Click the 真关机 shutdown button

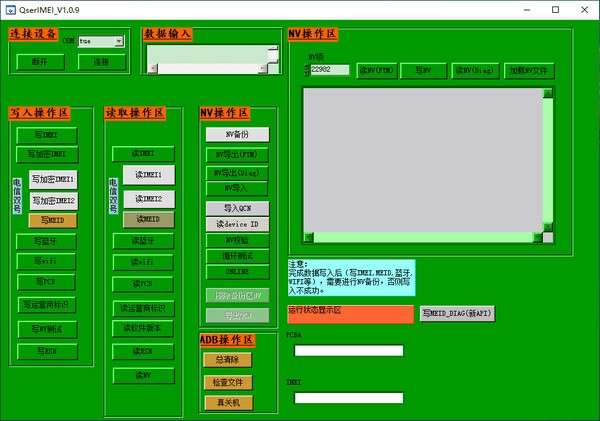(x=228, y=403)
